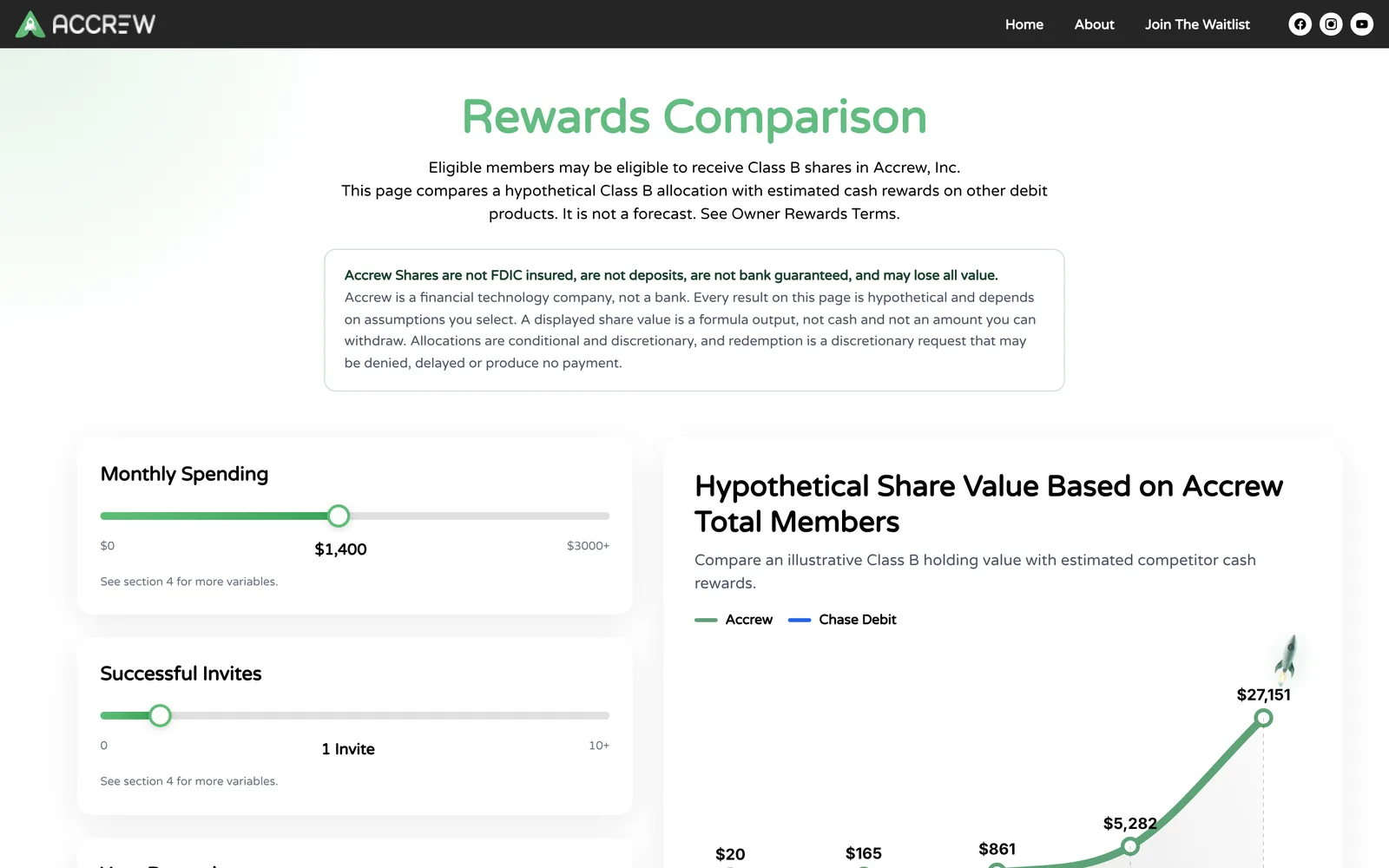The image size is (1389, 868).
Task: Open the YouTube social icon
Action: point(1362,24)
